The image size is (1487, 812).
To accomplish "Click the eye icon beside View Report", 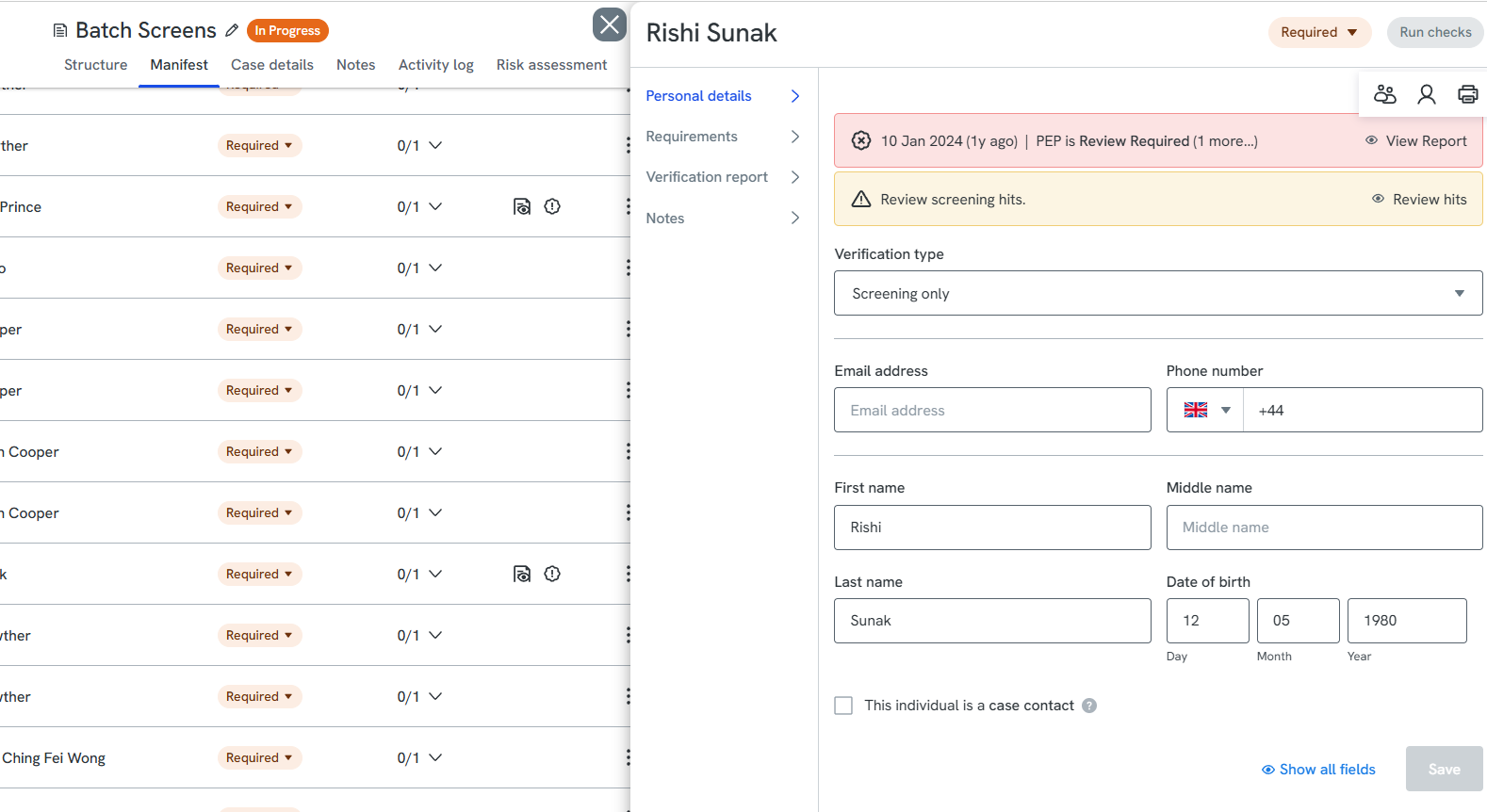I will click(x=1371, y=140).
